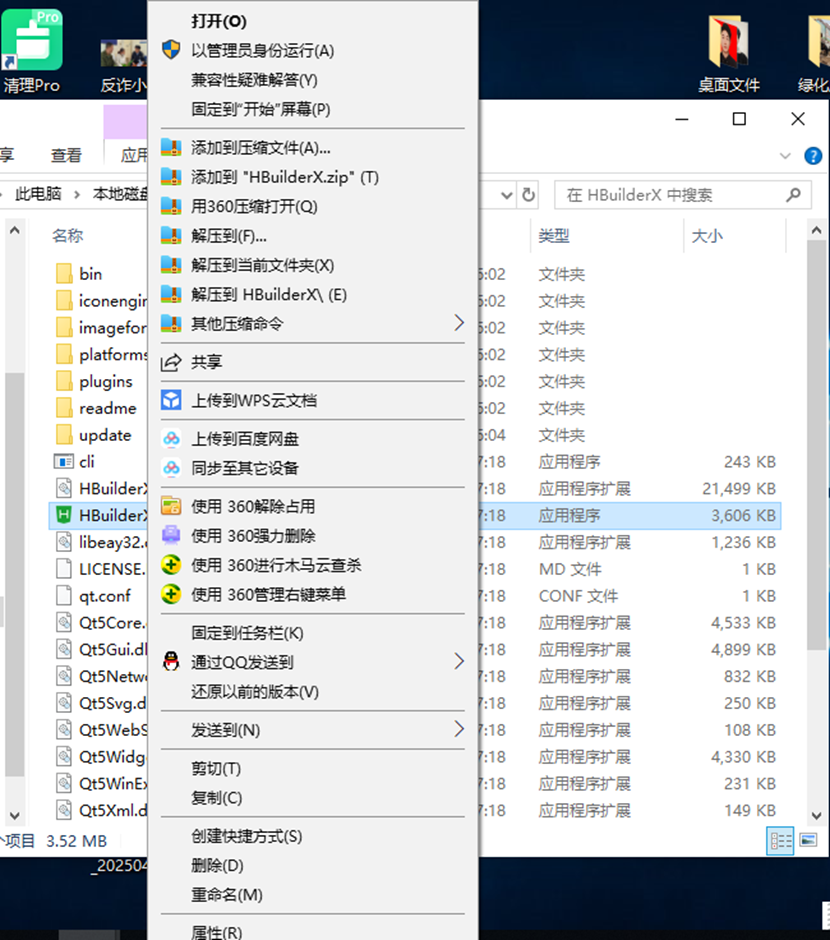Open the 清理Pro desktop shortcut

pos(32,52)
